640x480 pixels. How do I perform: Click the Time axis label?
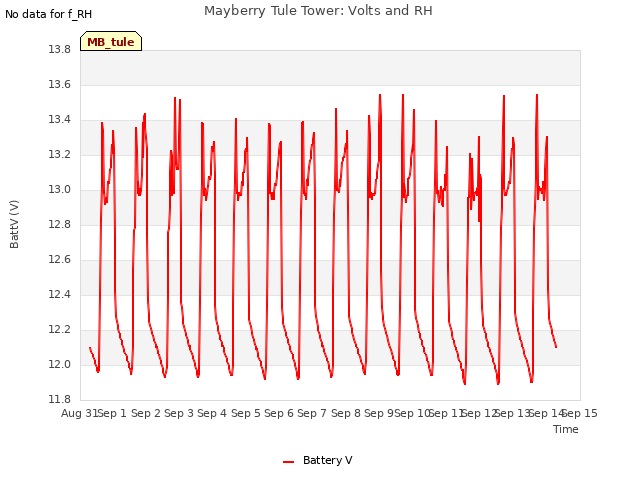click(566, 429)
